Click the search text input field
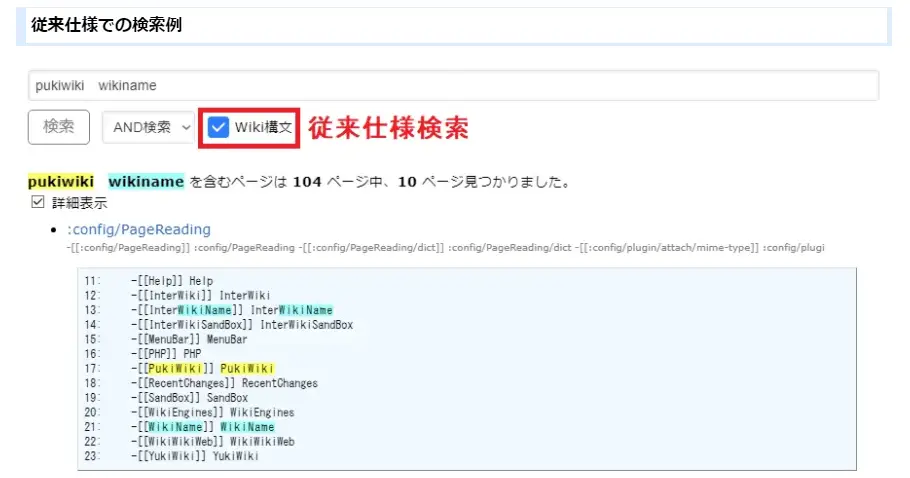 [x=453, y=85]
